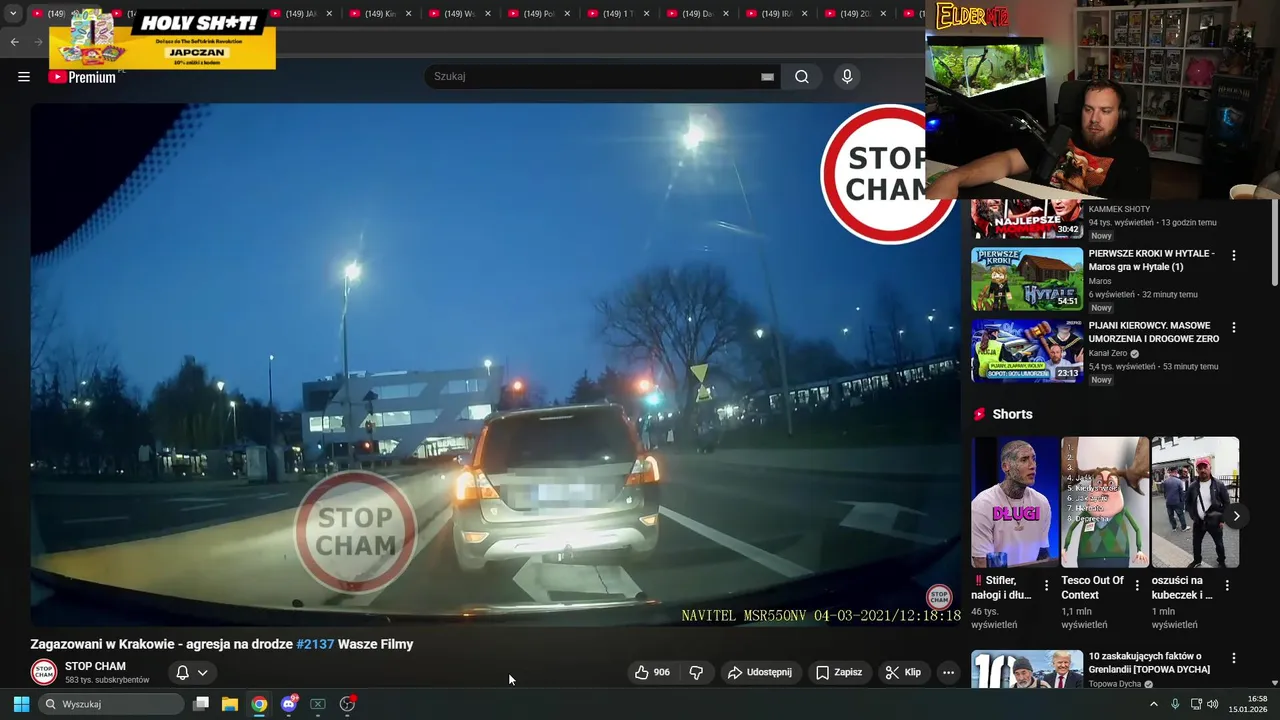Close the "(149) Pol" tab
The width and height of the screenshot is (1280, 720).
[x=567, y=14]
